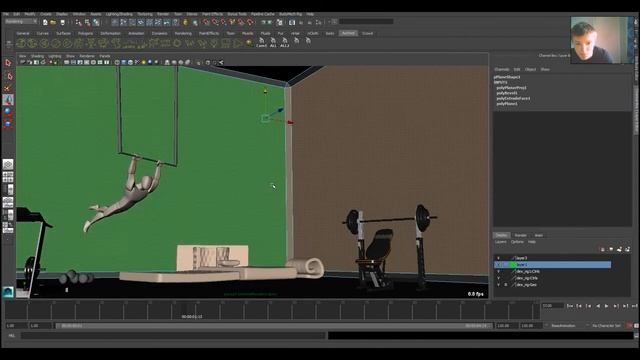Click the red move manipulator arrow
This screenshot has width=640, height=360.
(x=290, y=122)
